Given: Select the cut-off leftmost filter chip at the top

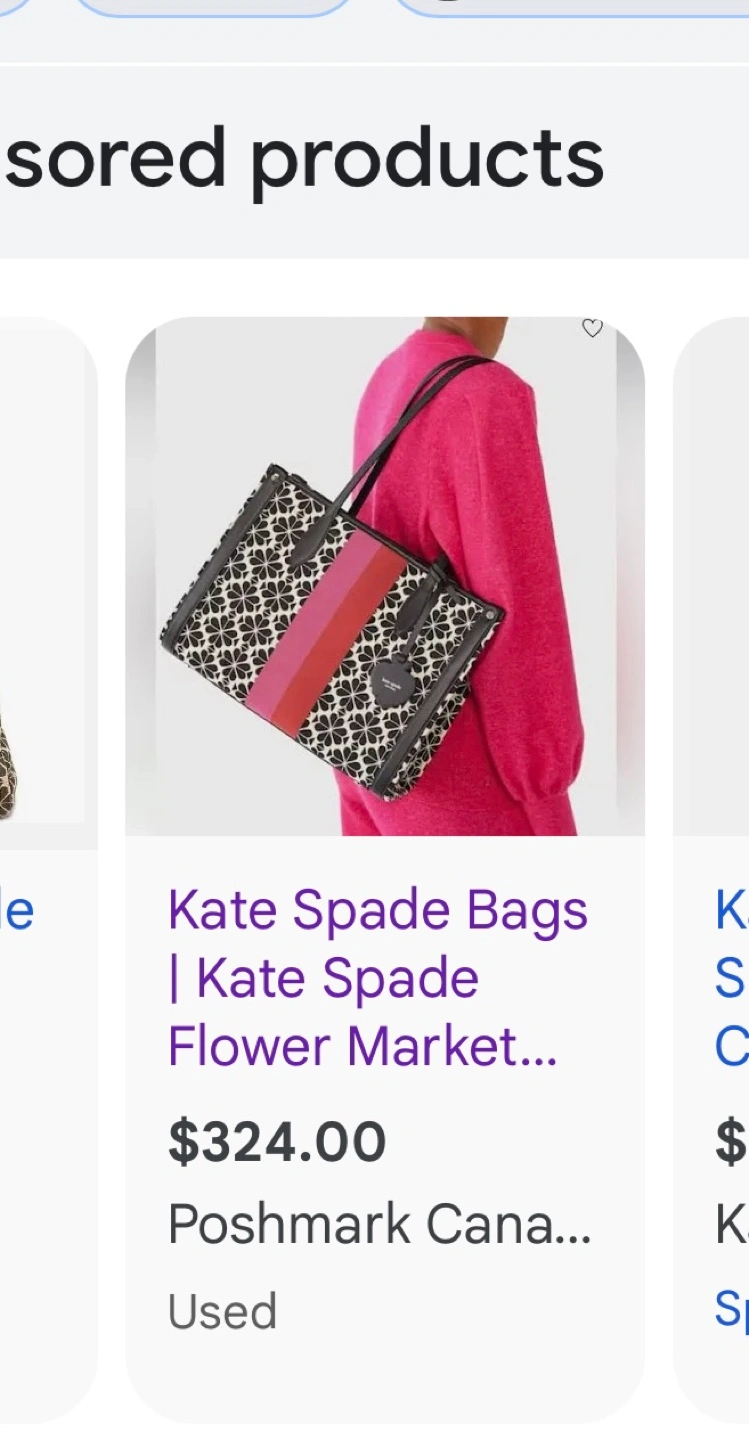Looking at the screenshot, I should [x=16, y=8].
